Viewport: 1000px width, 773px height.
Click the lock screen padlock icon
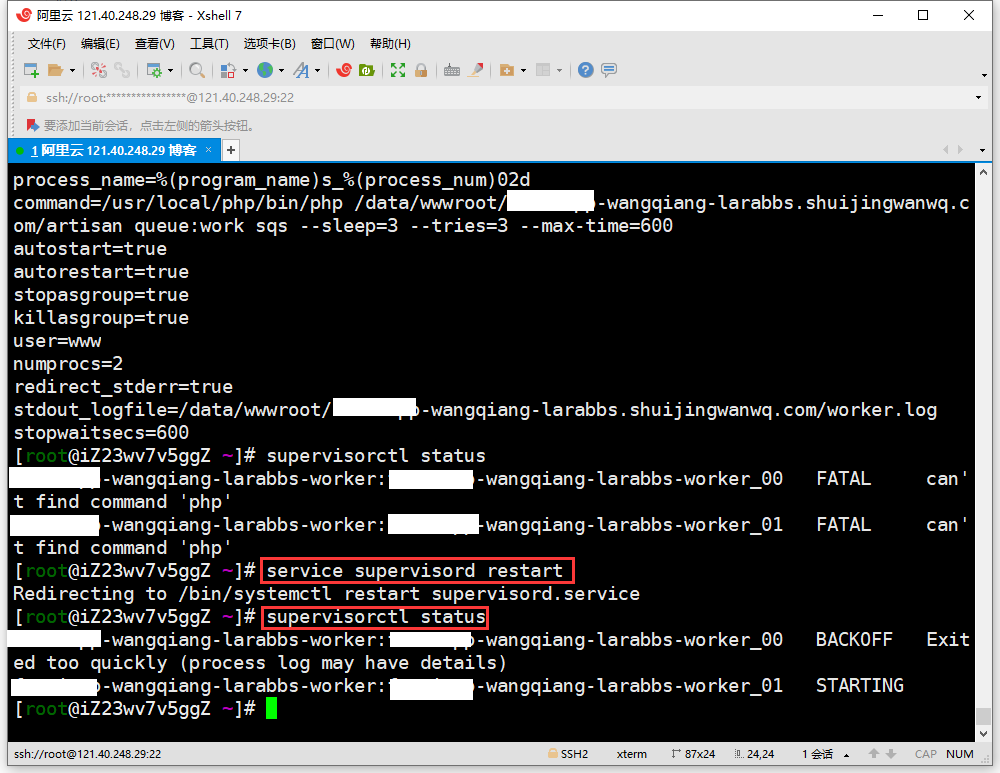pos(421,70)
